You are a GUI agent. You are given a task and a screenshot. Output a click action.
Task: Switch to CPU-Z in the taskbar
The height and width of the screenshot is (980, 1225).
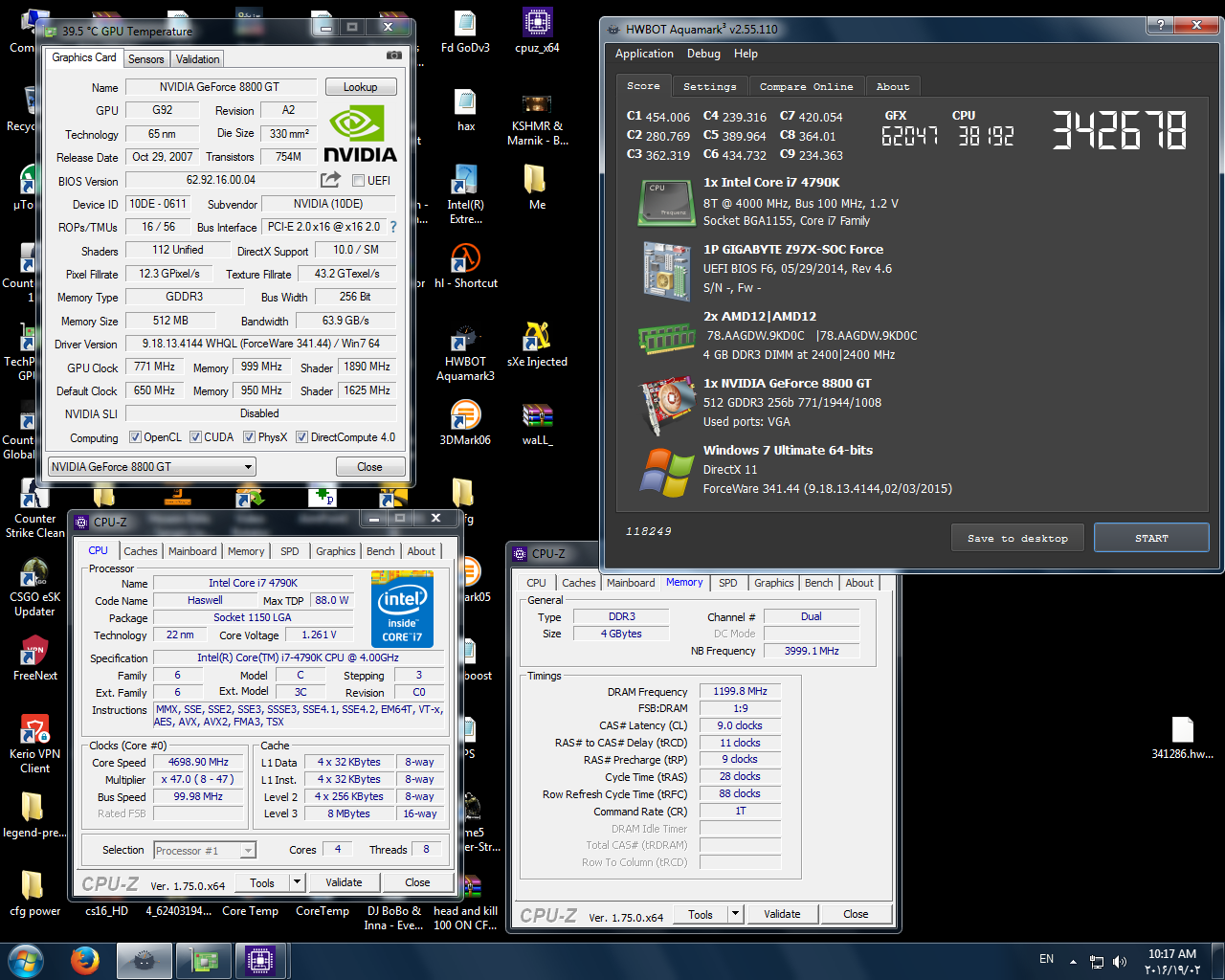pos(260,960)
